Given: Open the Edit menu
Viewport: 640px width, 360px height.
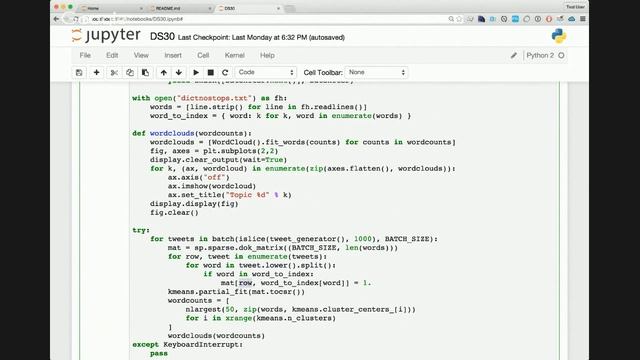Looking at the screenshot, I should (112, 56).
